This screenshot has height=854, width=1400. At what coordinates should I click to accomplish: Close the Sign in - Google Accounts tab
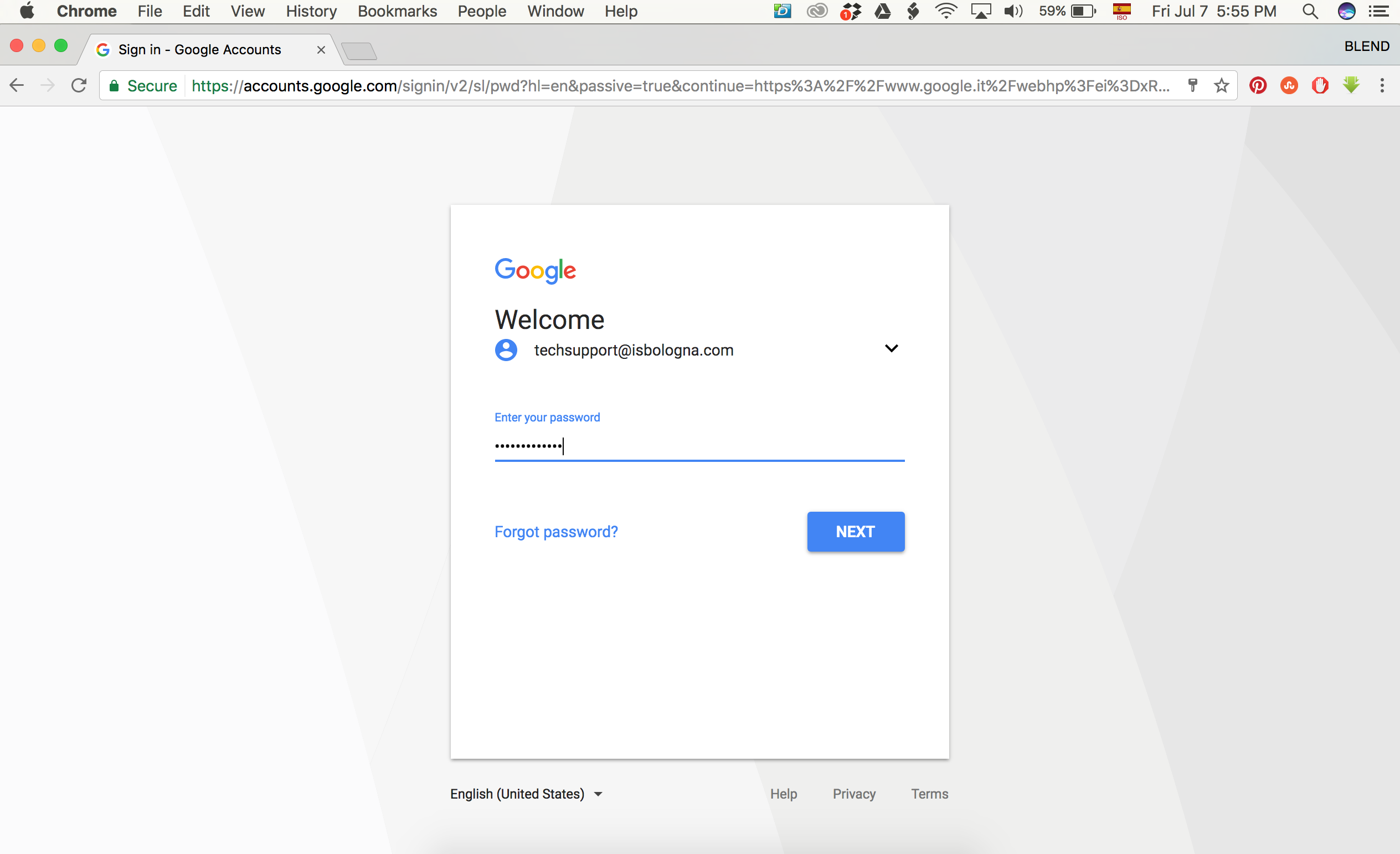coord(321,50)
